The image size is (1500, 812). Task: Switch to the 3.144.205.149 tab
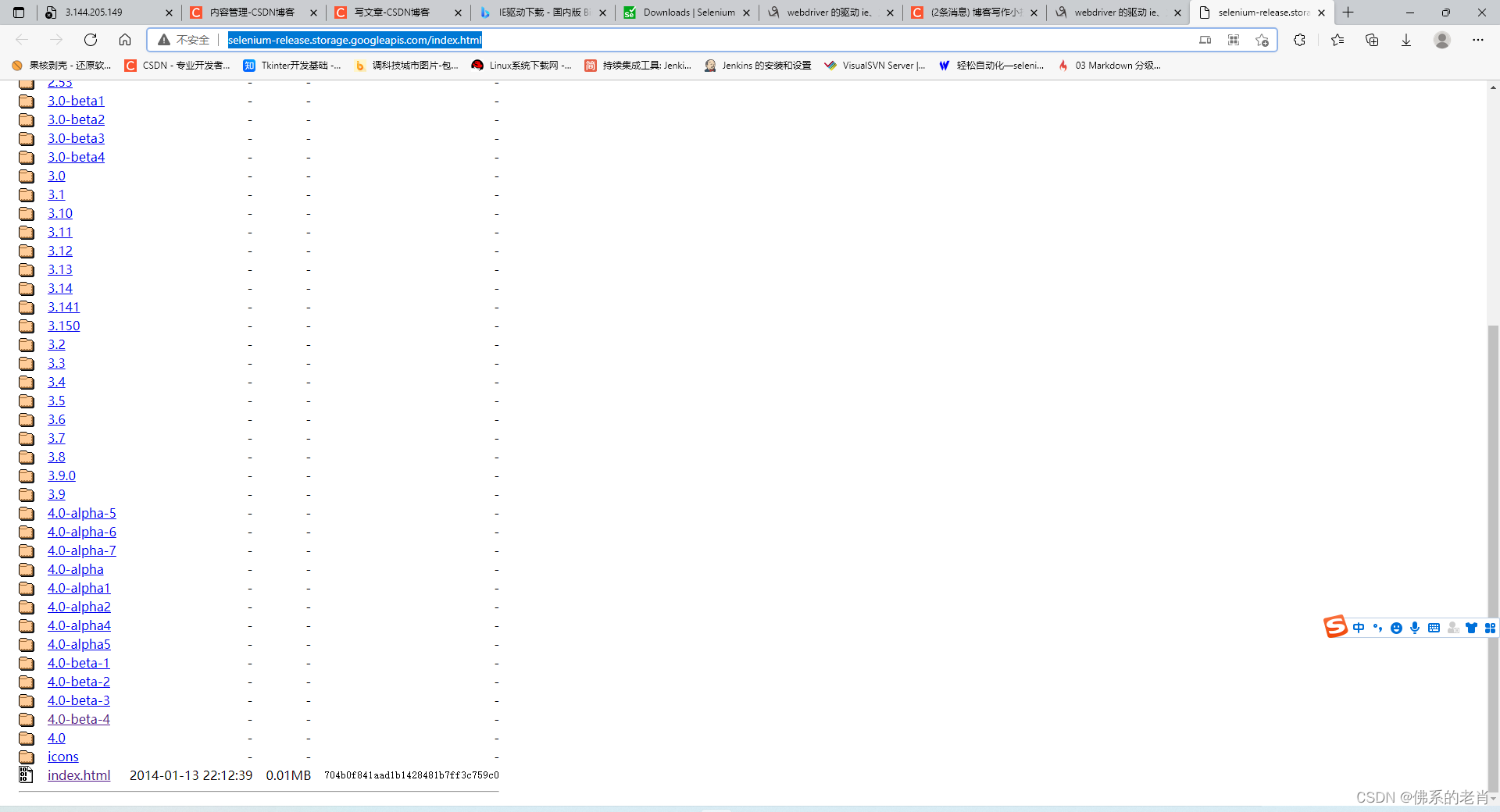click(x=108, y=12)
